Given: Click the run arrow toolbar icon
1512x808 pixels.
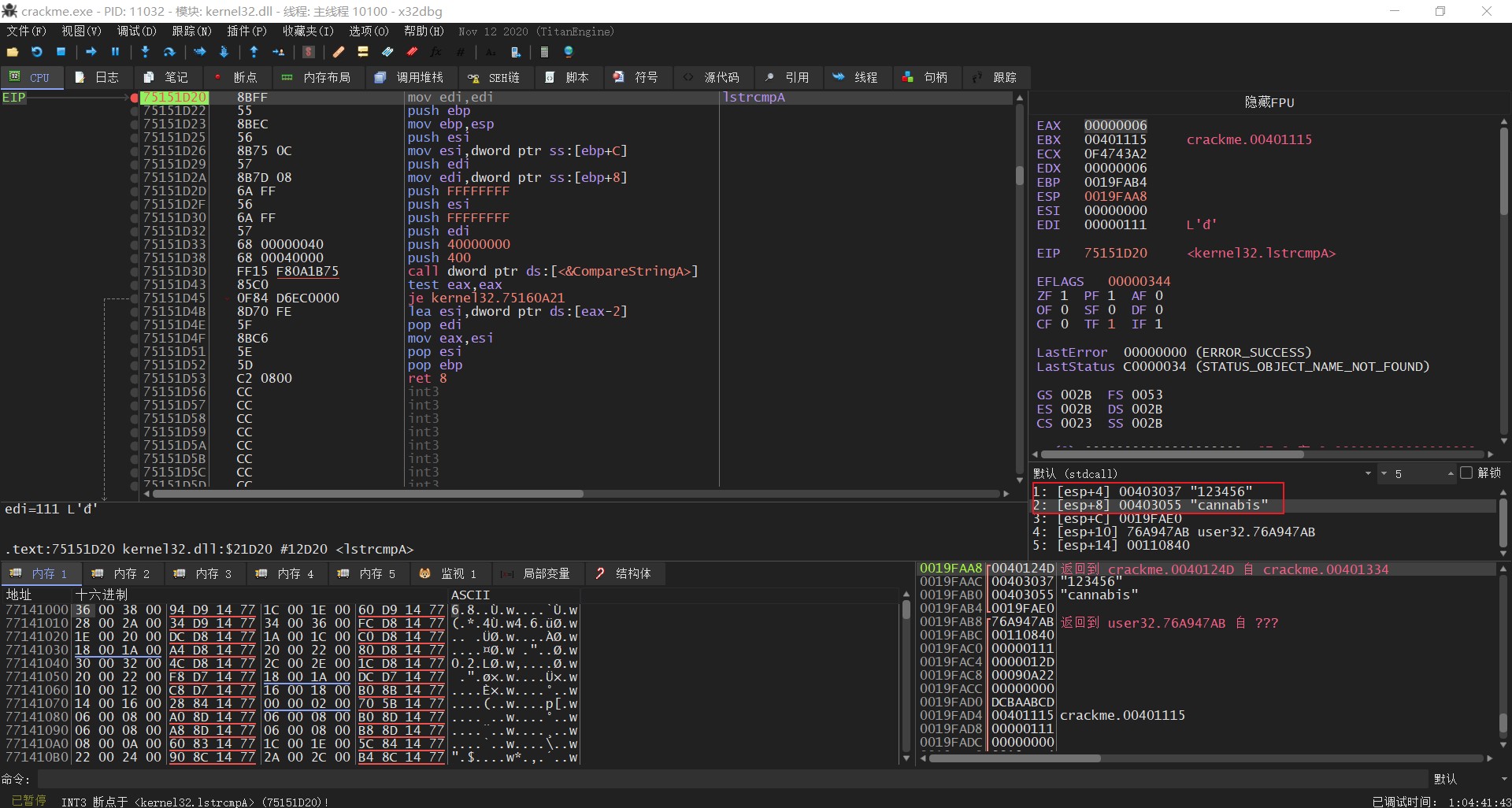Looking at the screenshot, I should 91,52.
